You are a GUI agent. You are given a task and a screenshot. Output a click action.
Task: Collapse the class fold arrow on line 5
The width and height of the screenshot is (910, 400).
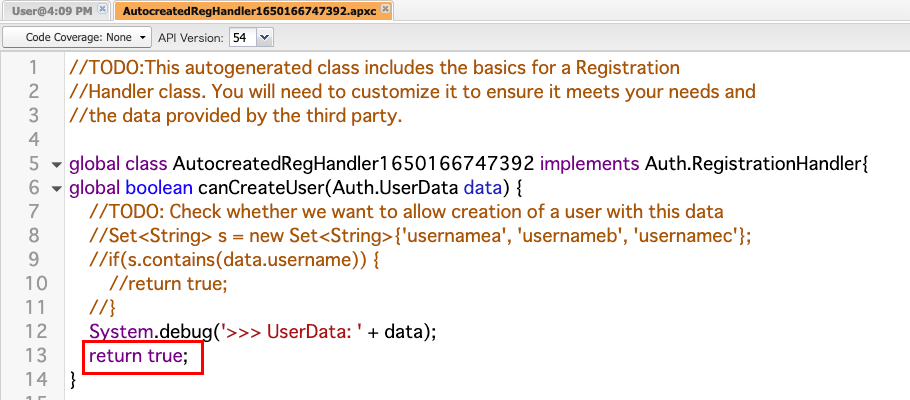coord(55,164)
